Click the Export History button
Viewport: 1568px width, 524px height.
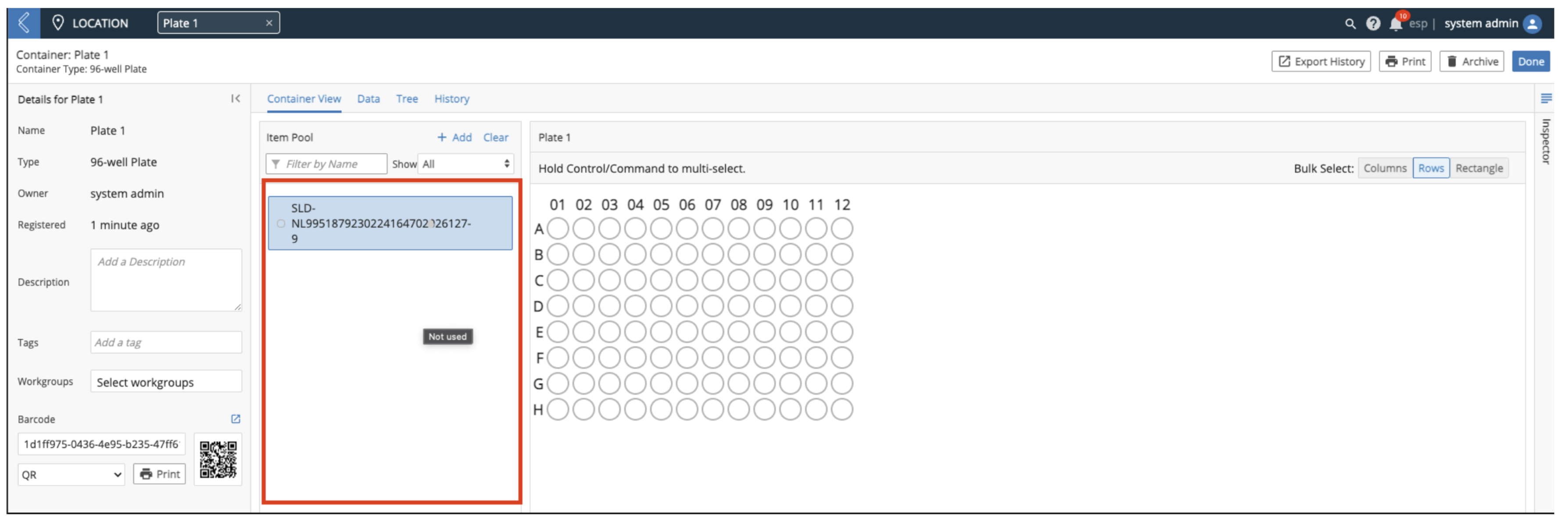click(1321, 61)
